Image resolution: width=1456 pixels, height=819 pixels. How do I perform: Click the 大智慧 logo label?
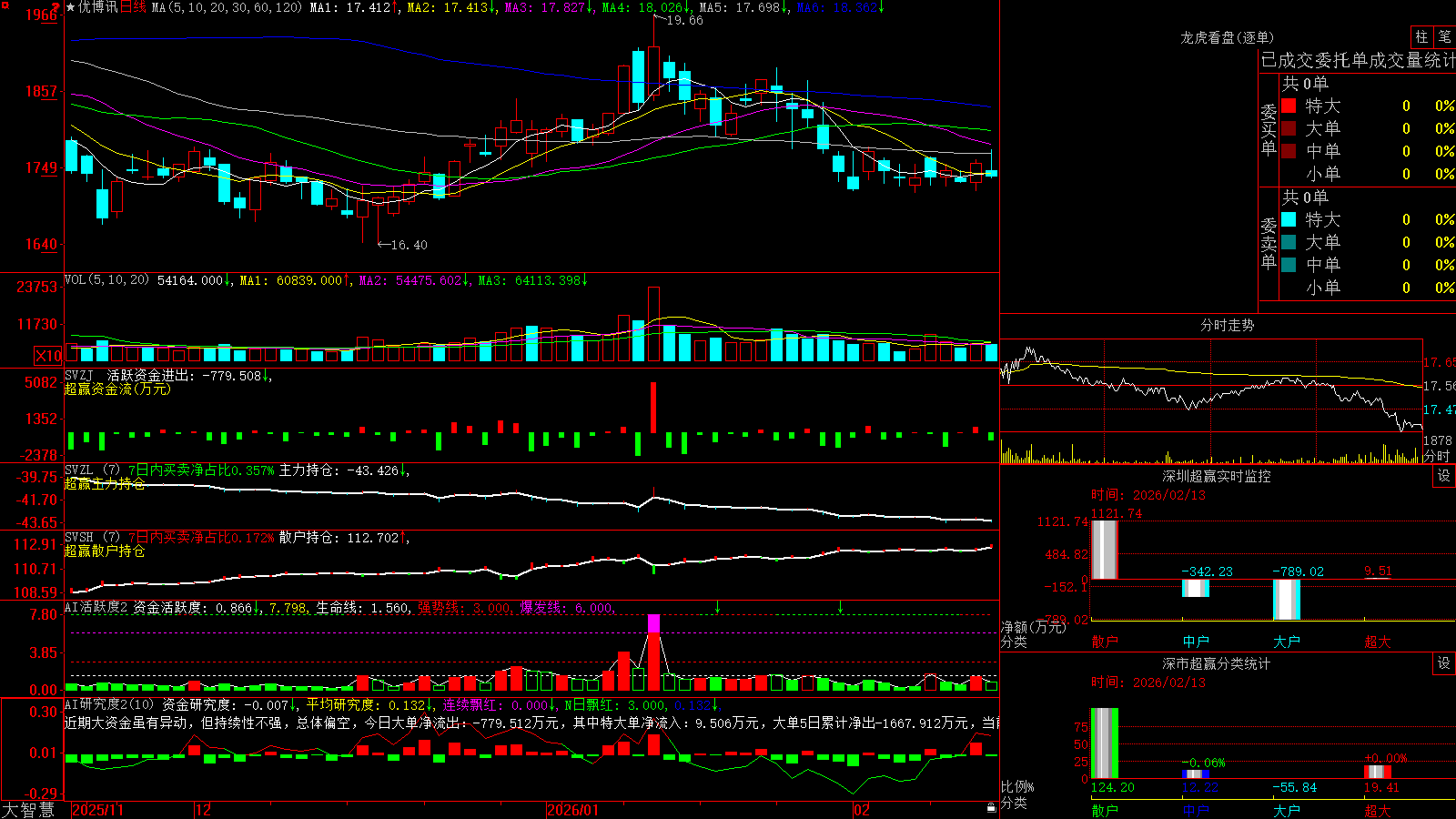28,810
